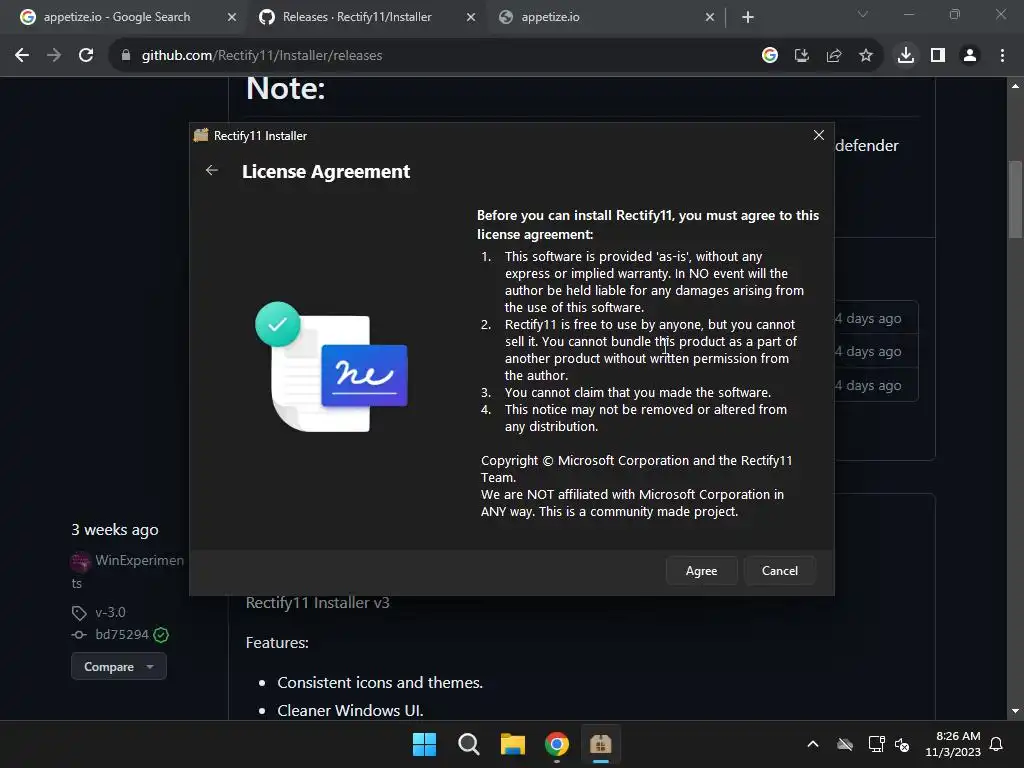Open commit bd75294 link
This screenshot has width=1024, height=768.
tap(122, 635)
